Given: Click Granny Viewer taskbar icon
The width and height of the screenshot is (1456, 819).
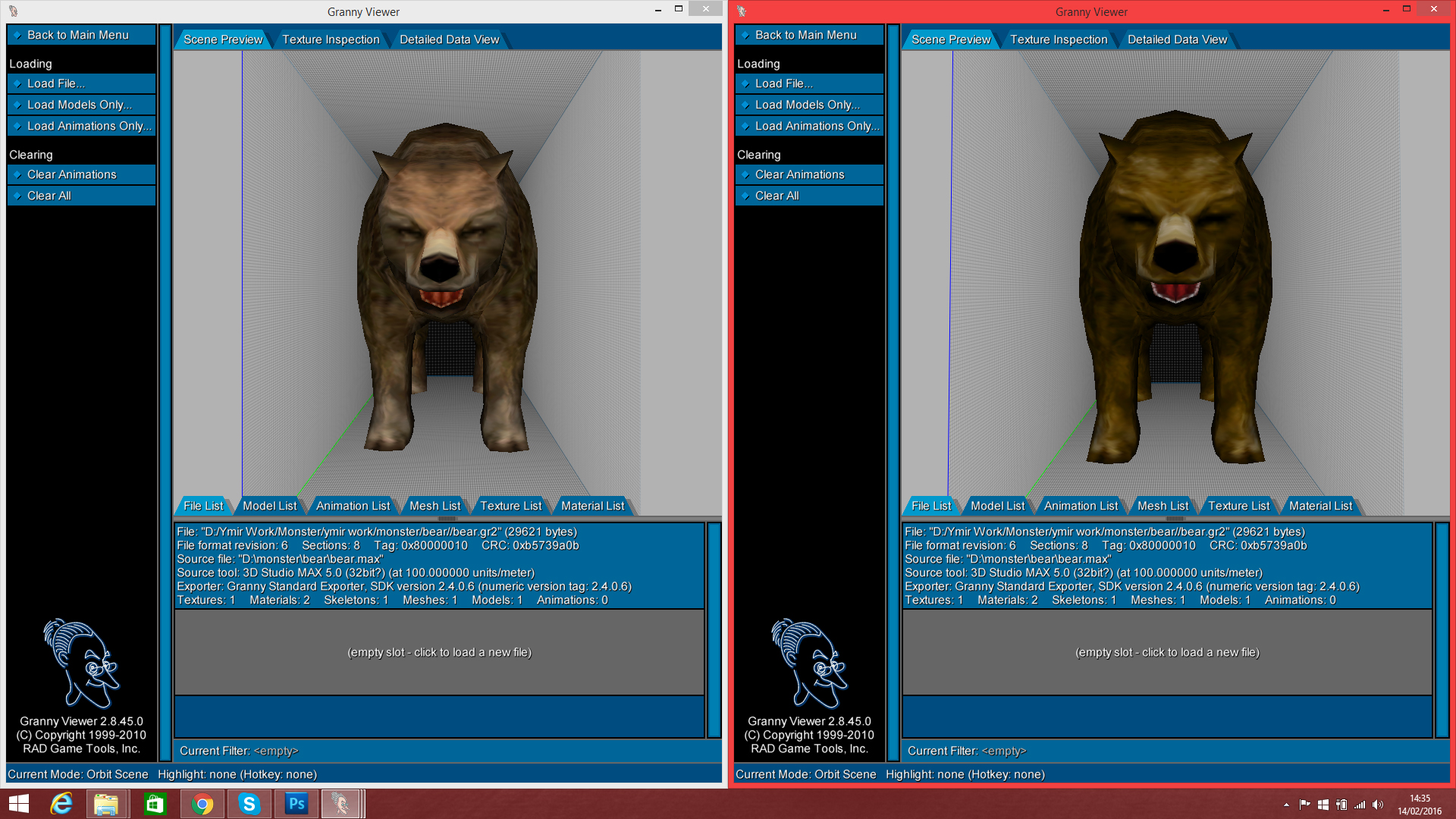Looking at the screenshot, I should (343, 804).
